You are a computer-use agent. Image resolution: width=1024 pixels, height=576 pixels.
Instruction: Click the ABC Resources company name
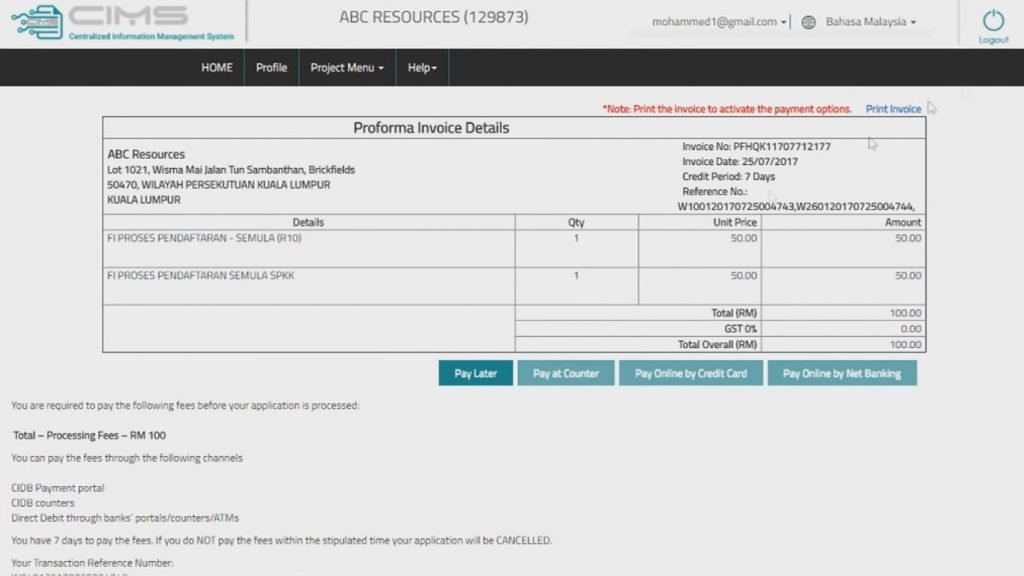point(146,154)
